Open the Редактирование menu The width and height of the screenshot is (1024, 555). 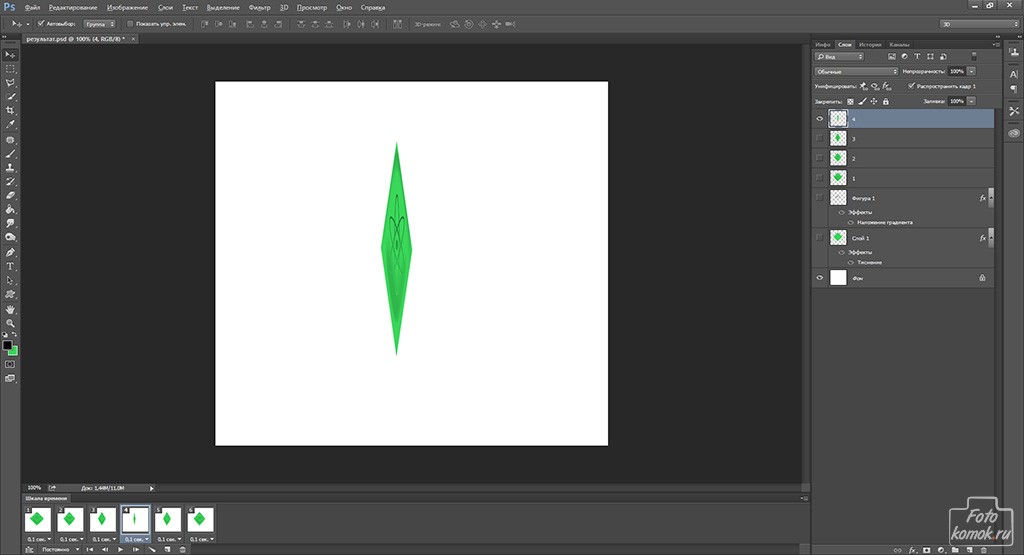coord(73,7)
